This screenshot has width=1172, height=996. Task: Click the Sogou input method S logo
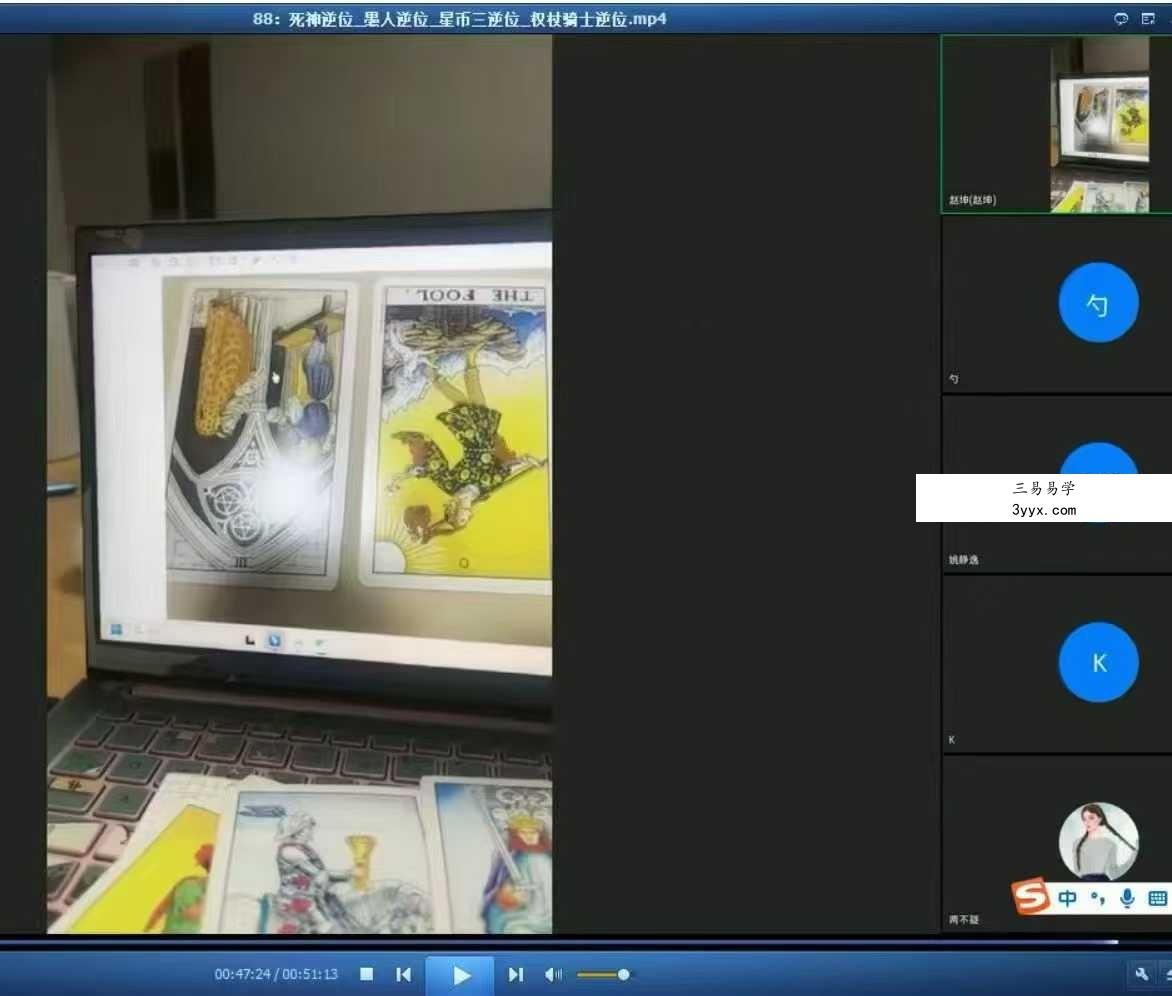pos(1031,896)
